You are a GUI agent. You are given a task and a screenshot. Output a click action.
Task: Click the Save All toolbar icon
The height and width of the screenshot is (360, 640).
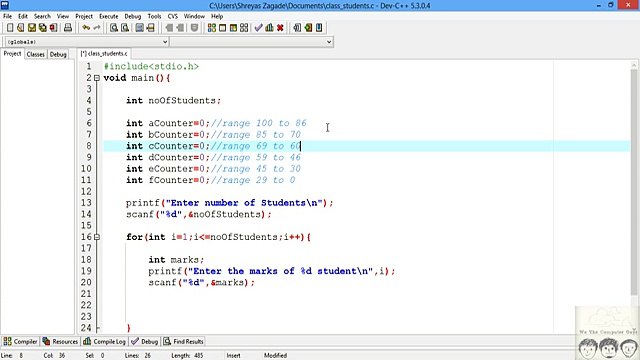[42, 28]
